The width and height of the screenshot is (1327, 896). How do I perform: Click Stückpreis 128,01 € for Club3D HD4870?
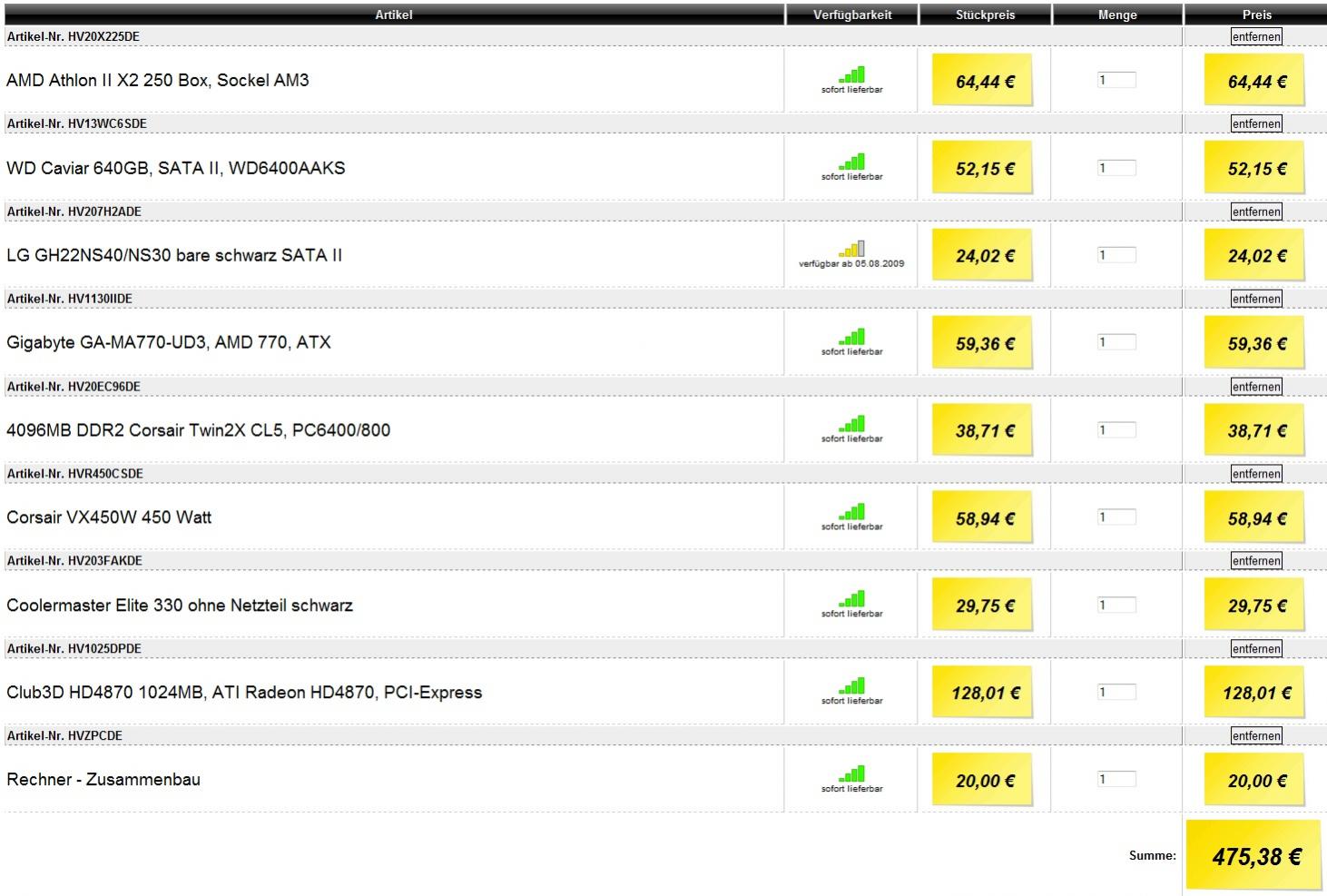(x=984, y=693)
